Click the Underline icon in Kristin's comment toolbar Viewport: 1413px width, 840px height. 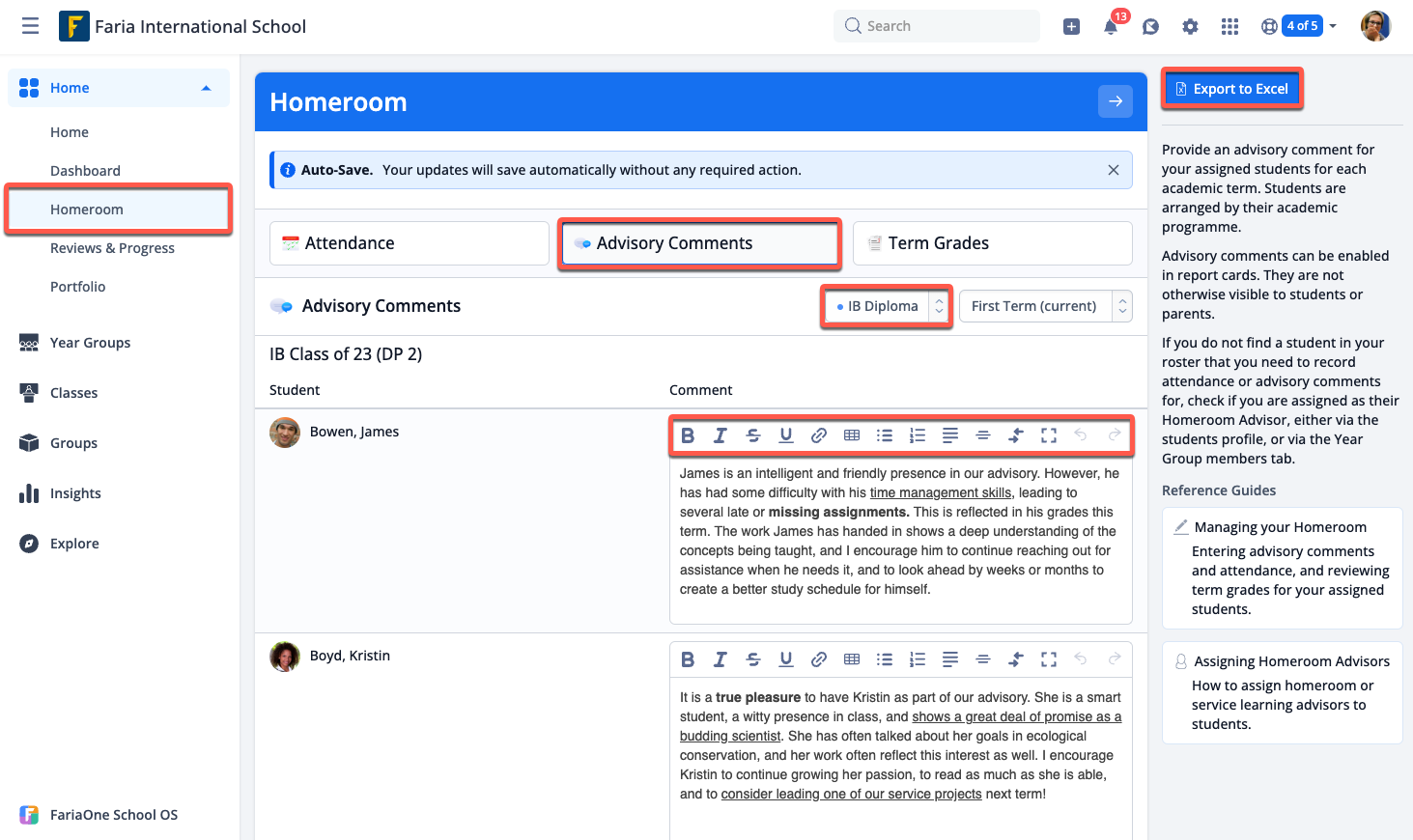[x=785, y=658]
